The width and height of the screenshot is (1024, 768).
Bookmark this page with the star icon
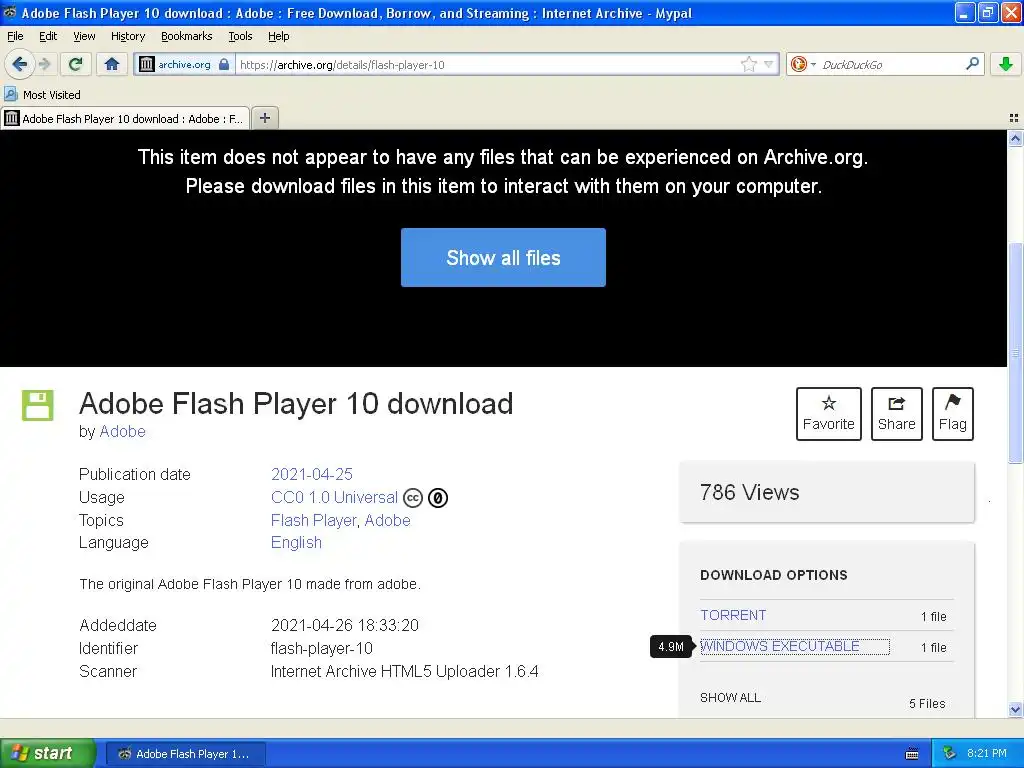tap(748, 64)
